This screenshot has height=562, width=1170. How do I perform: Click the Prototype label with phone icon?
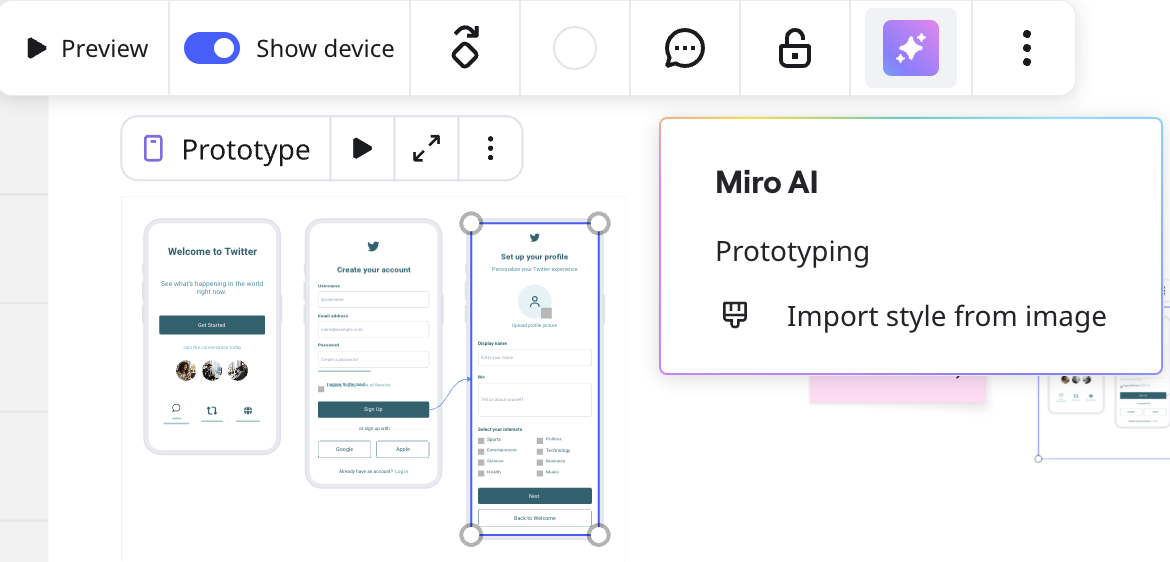[x=227, y=149]
